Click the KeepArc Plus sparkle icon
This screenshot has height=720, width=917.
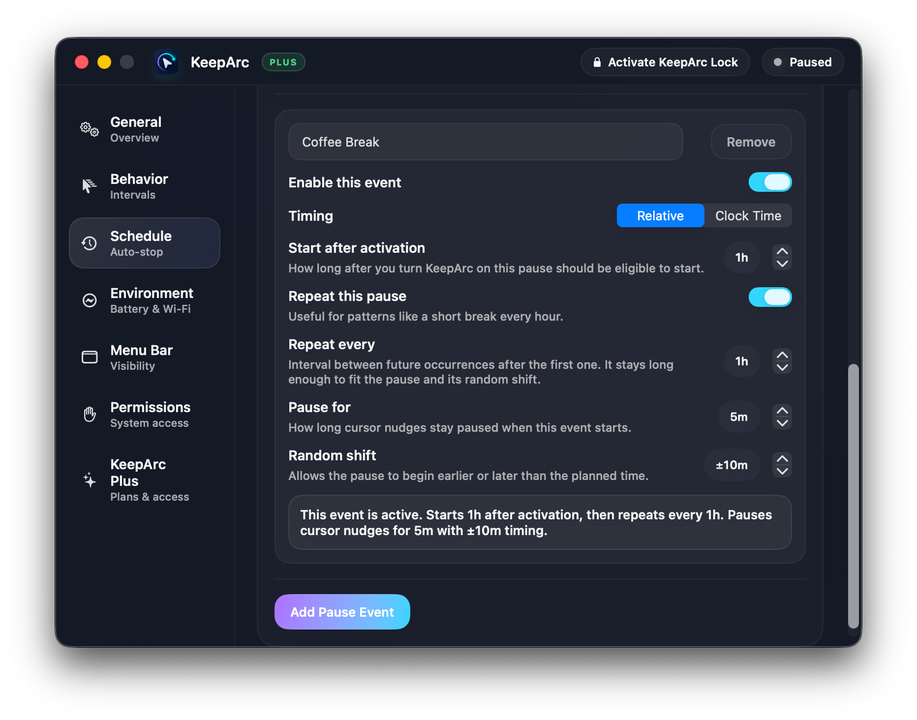[89, 480]
